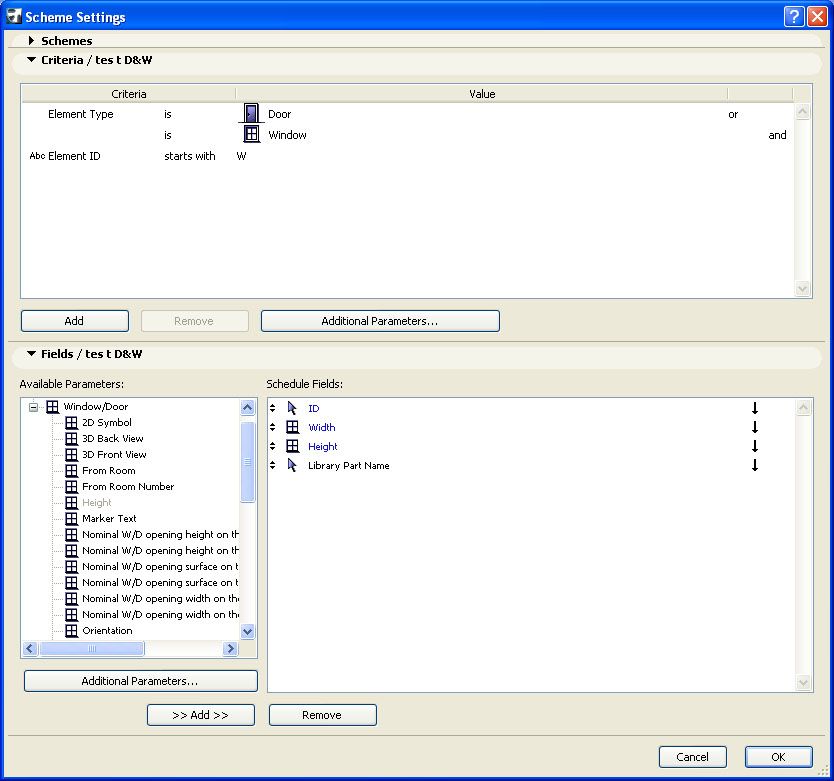This screenshot has height=781, width=834.
Task: Select the Orientation parameter
Action: [107, 630]
